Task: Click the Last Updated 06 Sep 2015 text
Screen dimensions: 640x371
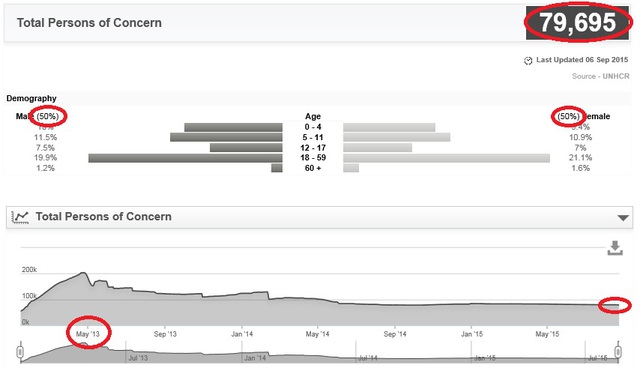Action: [x=582, y=60]
